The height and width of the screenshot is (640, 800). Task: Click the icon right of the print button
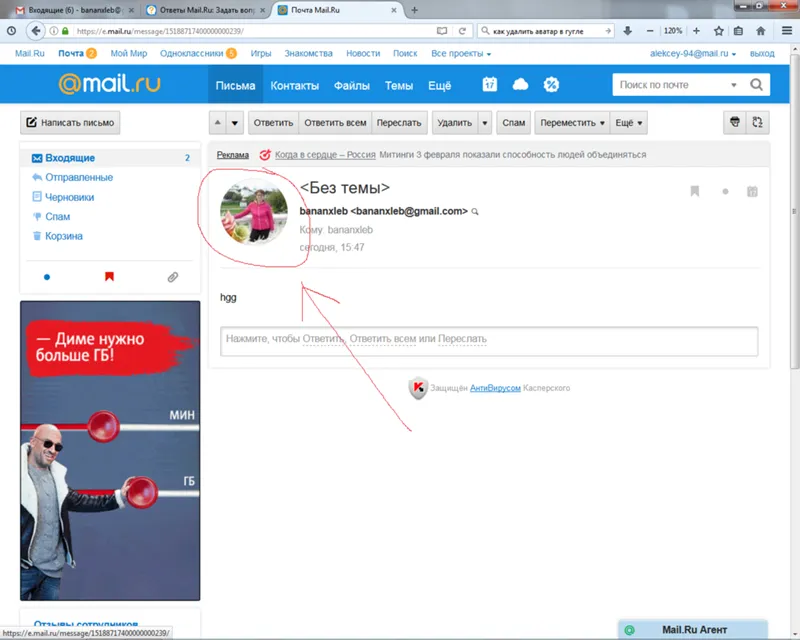click(758, 122)
